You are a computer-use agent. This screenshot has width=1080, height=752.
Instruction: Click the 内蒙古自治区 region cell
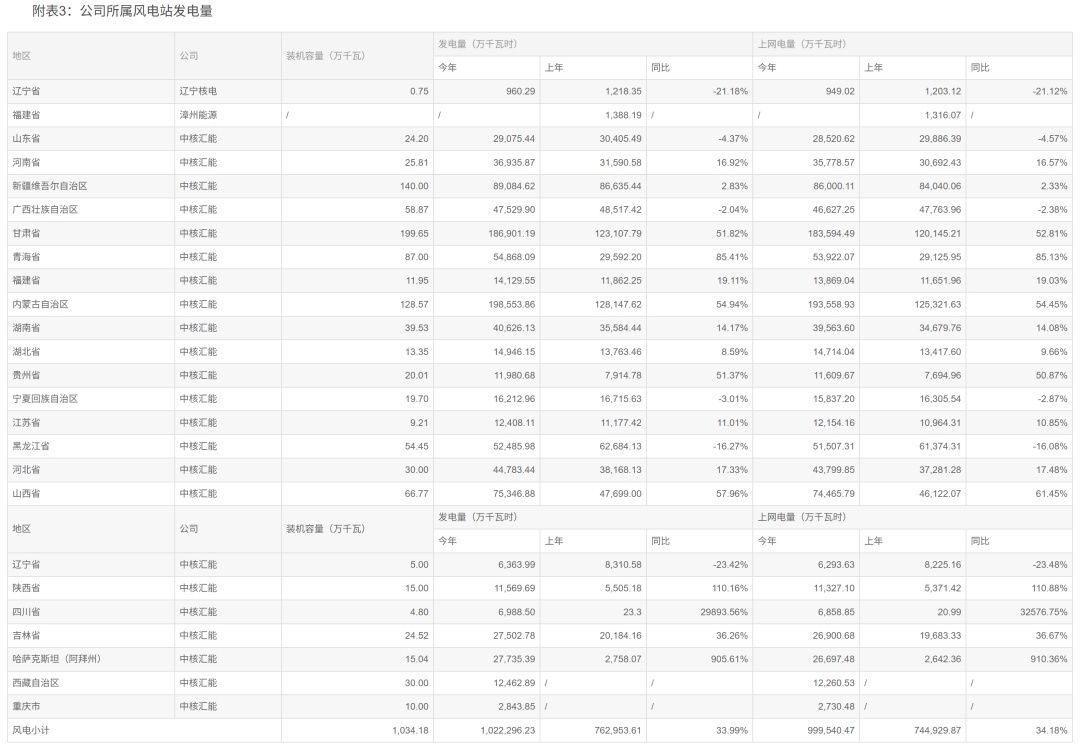tap(40, 304)
